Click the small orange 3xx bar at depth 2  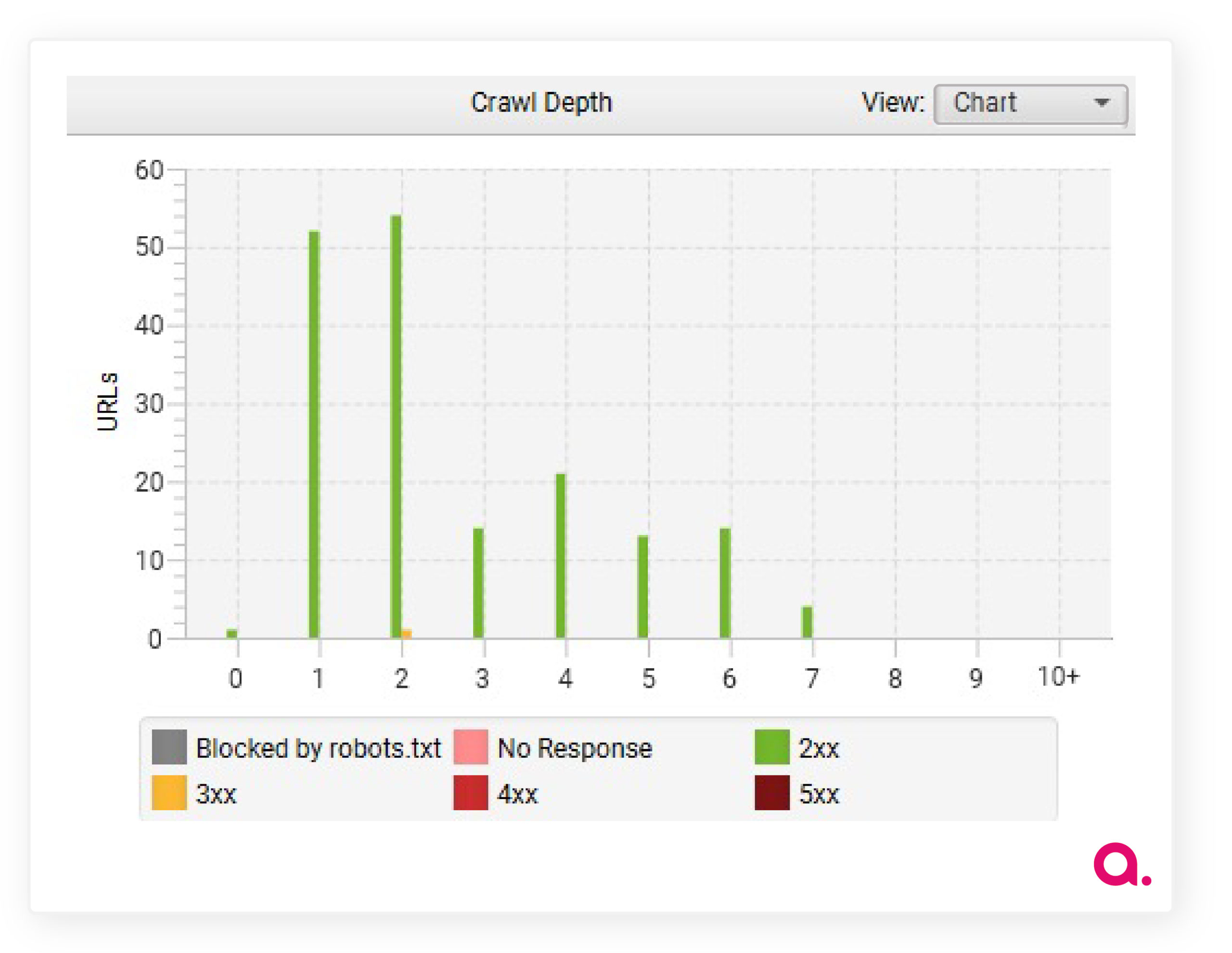coord(407,634)
